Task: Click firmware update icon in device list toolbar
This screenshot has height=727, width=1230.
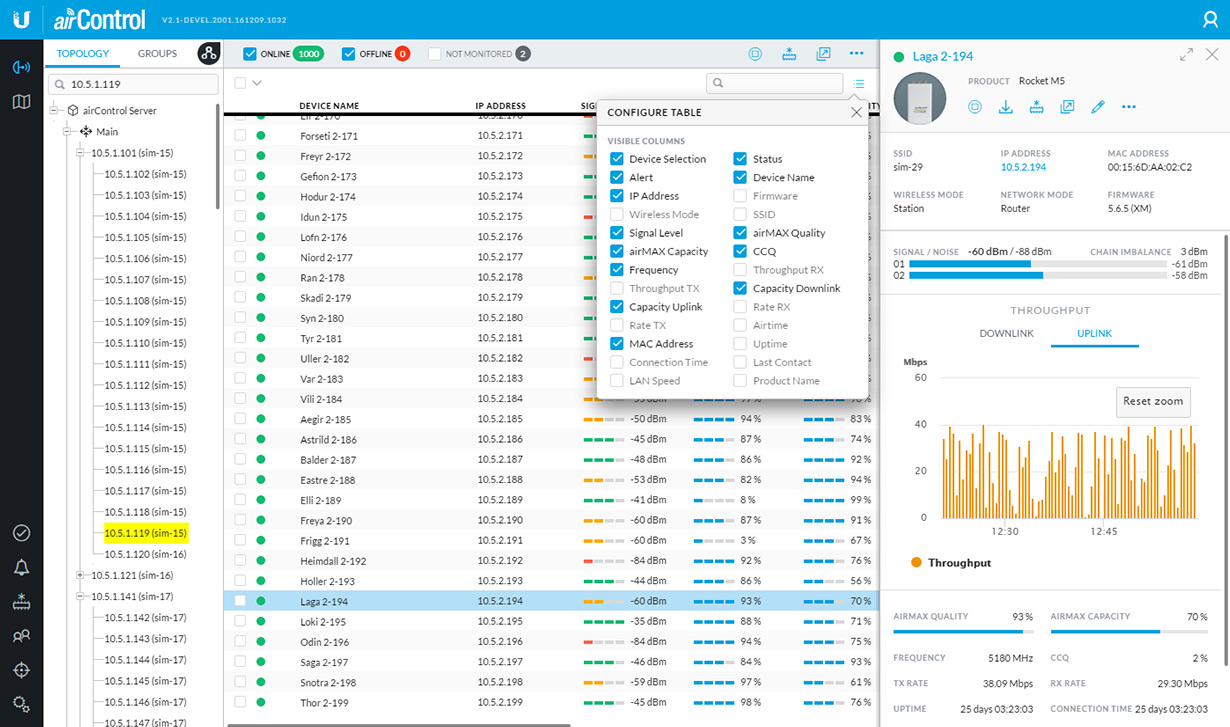Action: pyautogui.click(x=789, y=54)
